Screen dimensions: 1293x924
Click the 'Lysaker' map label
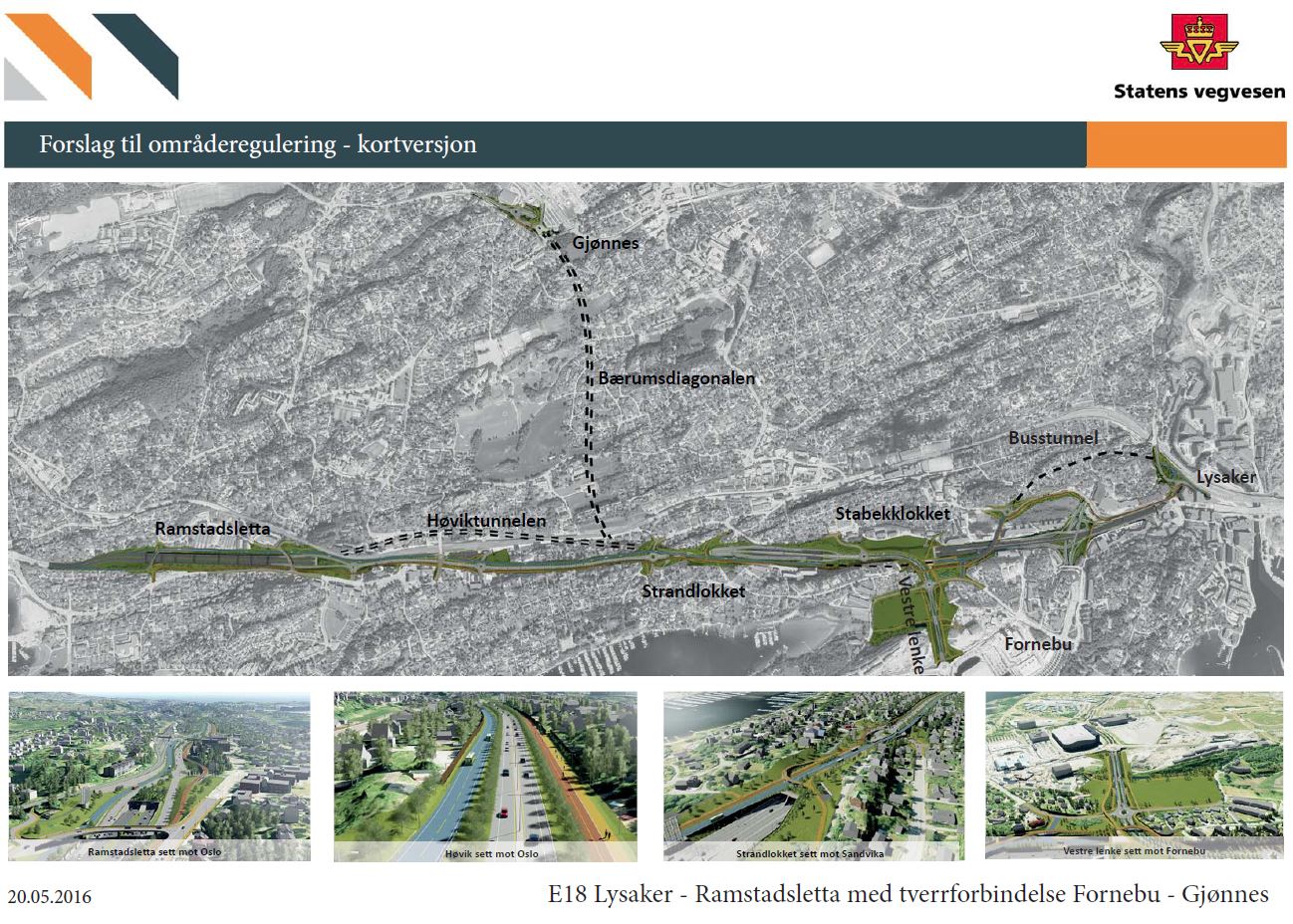click(x=1226, y=477)
